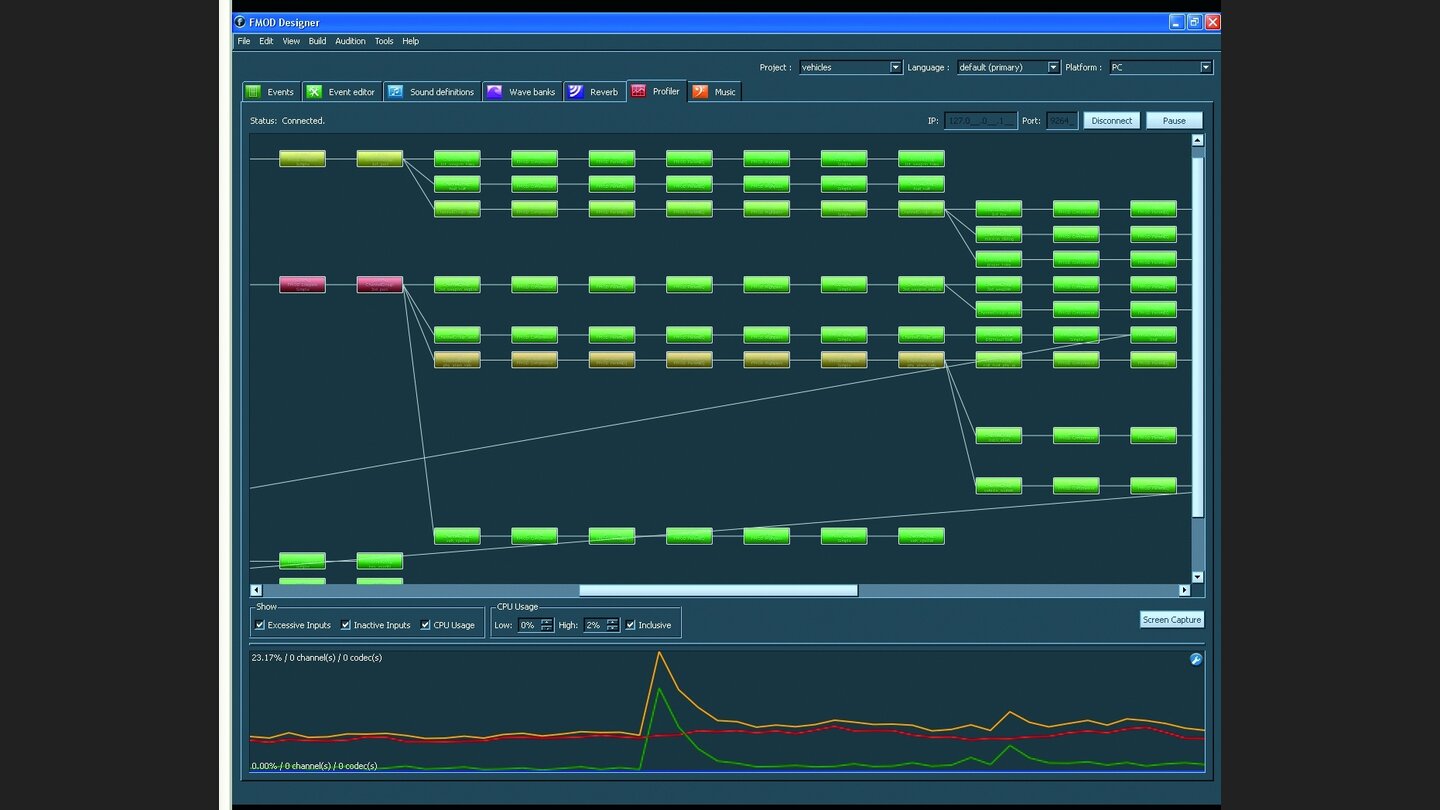This screenshot has height=810, width=1440.
Task: Select the pink node where lines branch out
Action: [380, 285]
